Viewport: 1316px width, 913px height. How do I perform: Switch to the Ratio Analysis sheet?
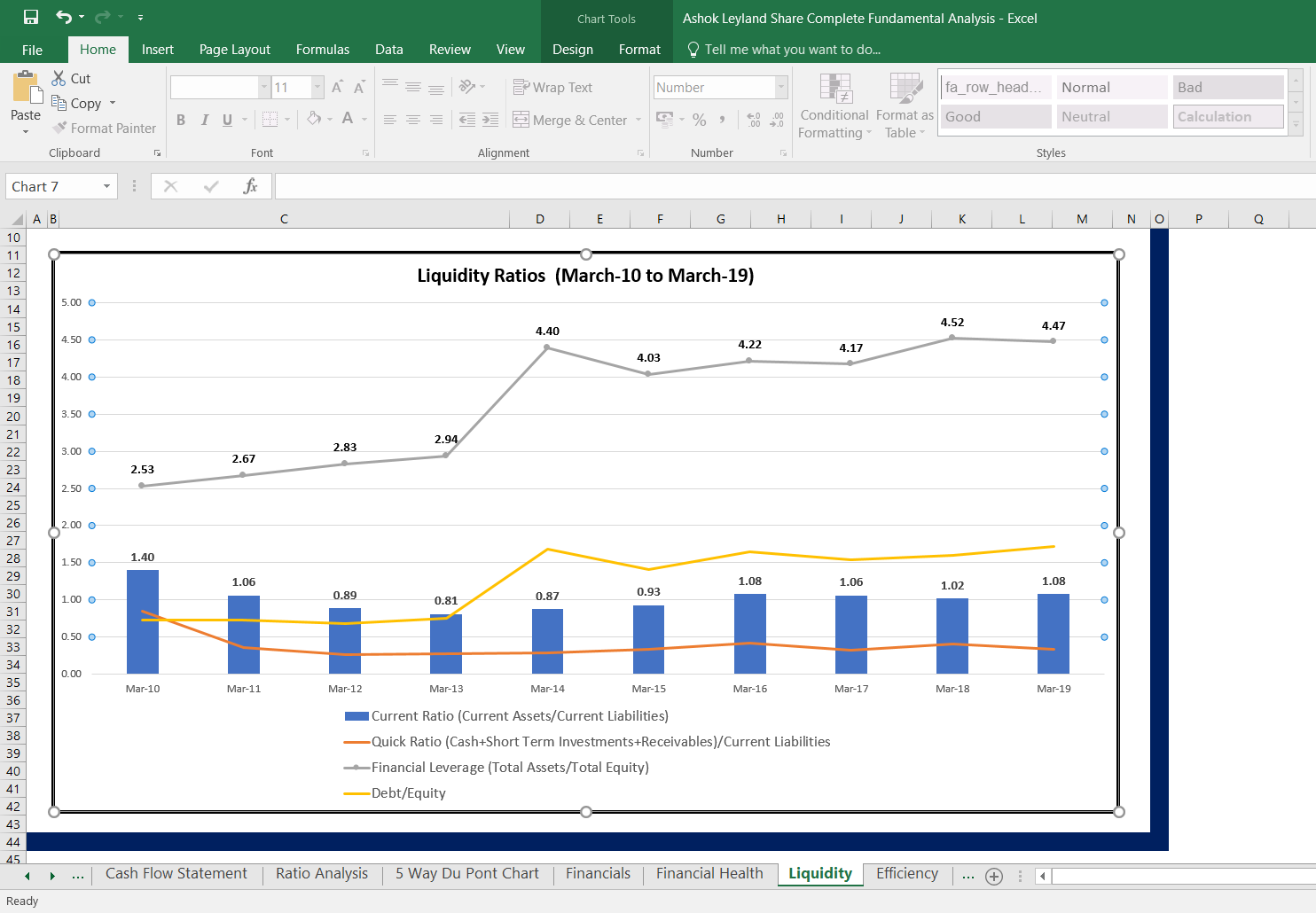pyautogui.click(x=322, y=874)
